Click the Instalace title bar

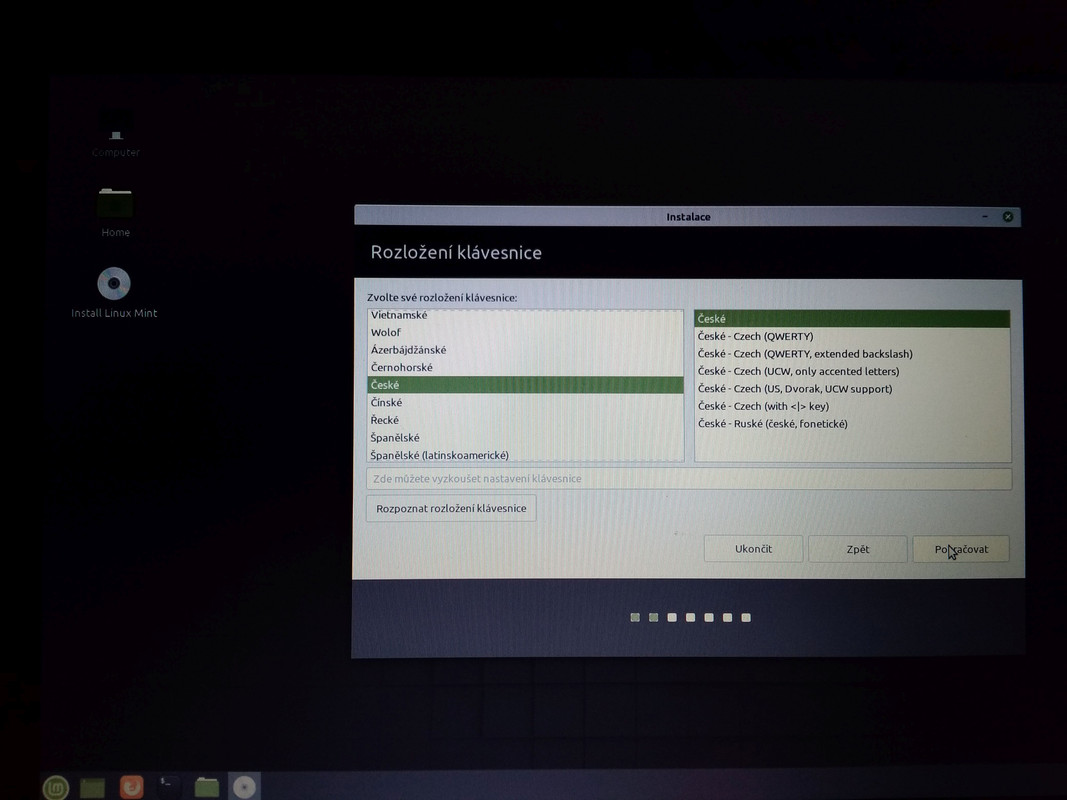(x=687, y=216)
